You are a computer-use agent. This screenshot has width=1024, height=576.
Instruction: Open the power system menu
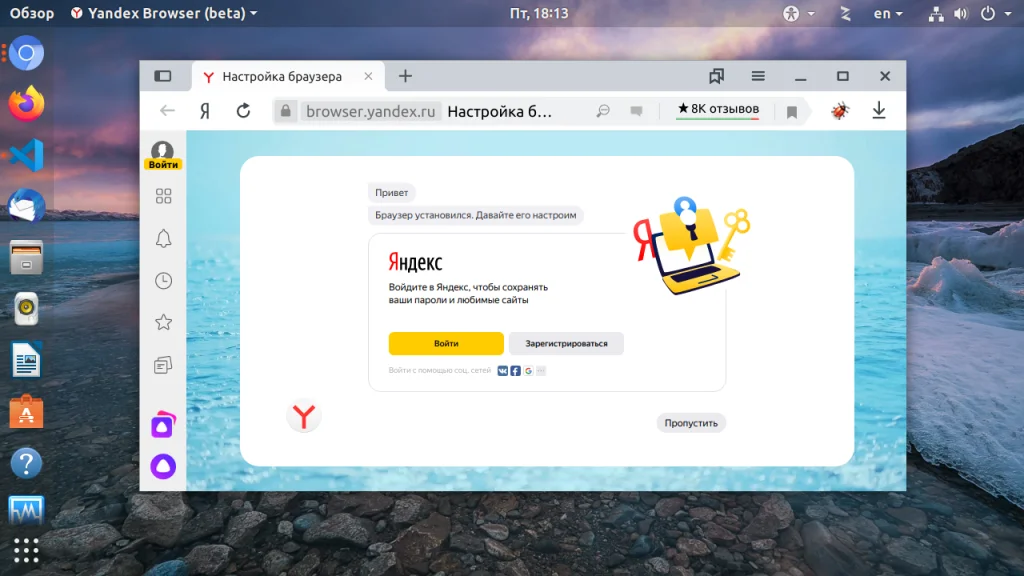click(996, 13)
